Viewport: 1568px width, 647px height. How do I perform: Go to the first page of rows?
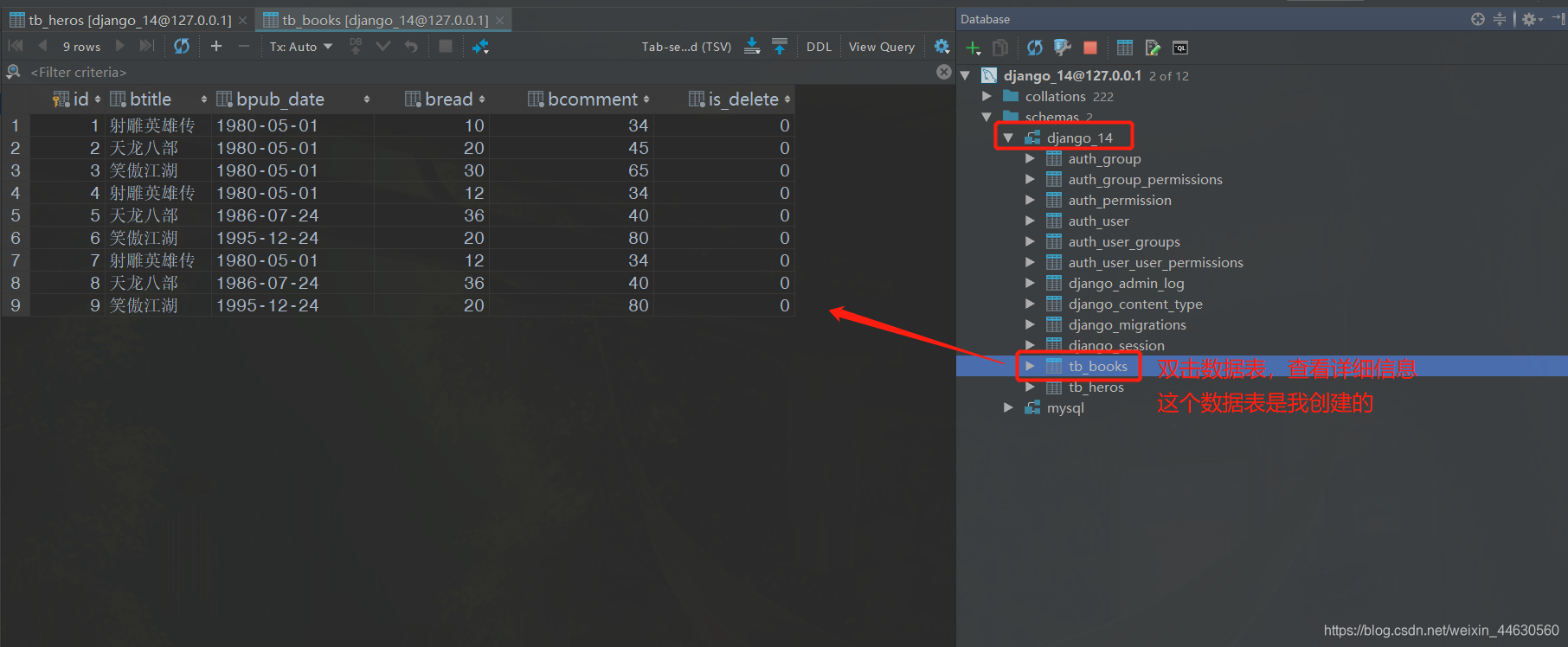16,46
